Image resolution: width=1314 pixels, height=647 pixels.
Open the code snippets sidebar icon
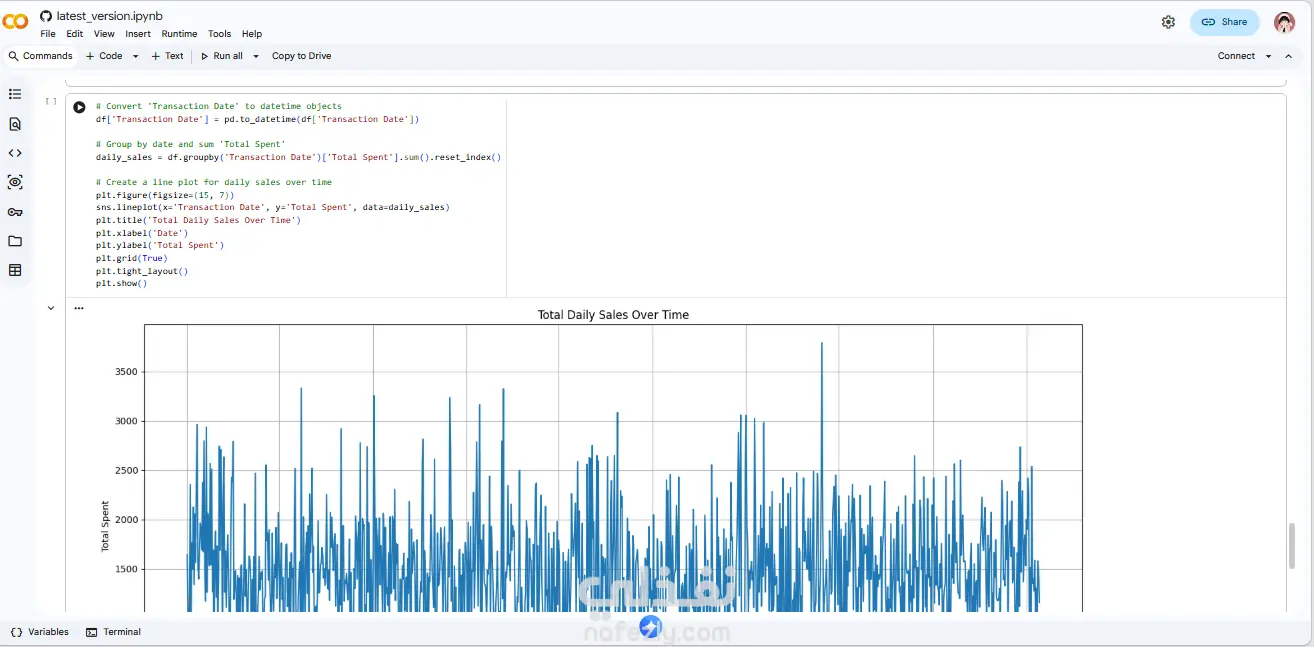click(x=15, y=153)
